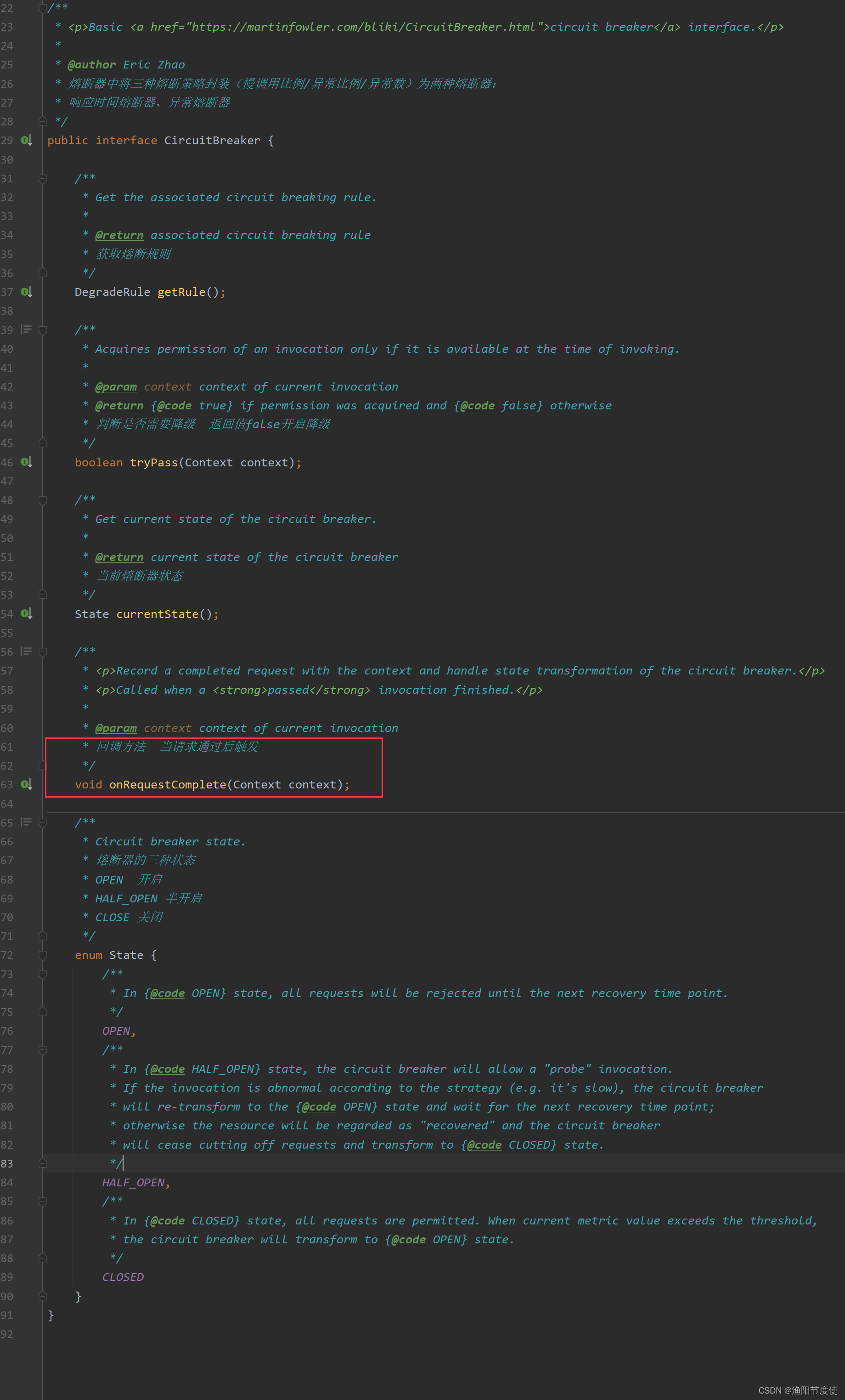845x1400 pixels.
Task: Click the @author tag on line 25
Action: (x=91, y=64)
